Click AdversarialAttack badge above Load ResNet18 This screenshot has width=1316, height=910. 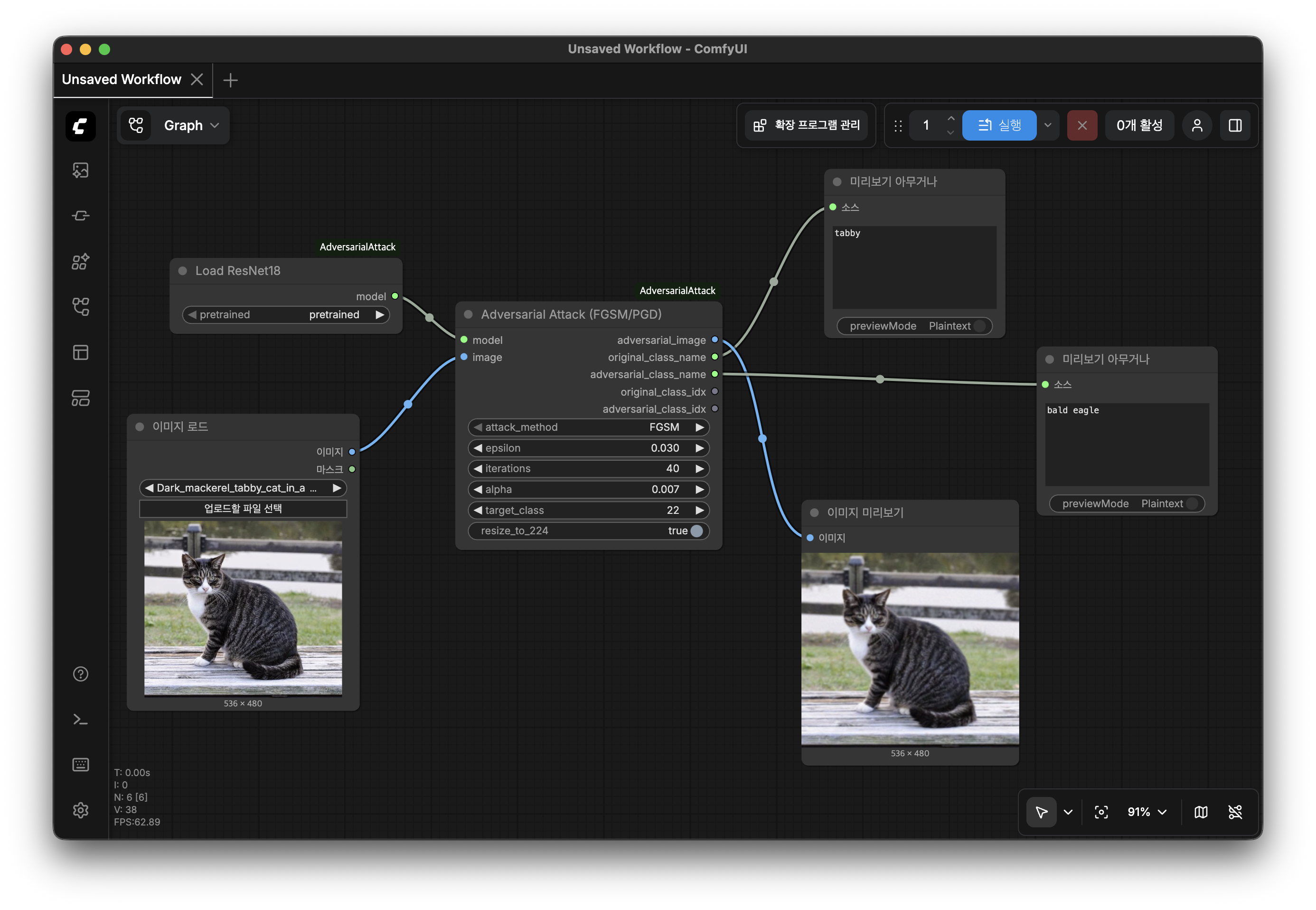(357, 247)
